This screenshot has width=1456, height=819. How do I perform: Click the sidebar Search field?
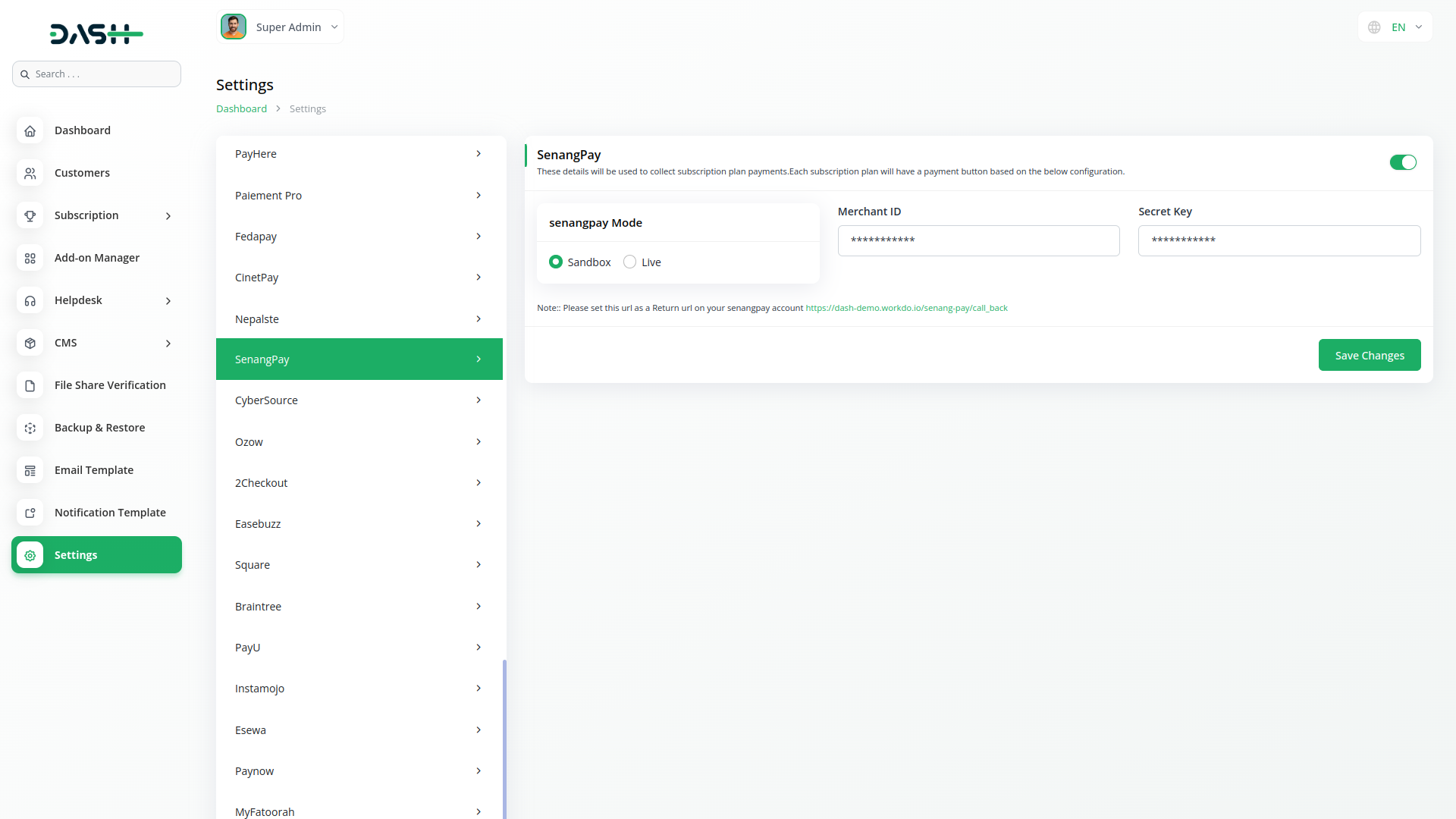pos(96,74)
